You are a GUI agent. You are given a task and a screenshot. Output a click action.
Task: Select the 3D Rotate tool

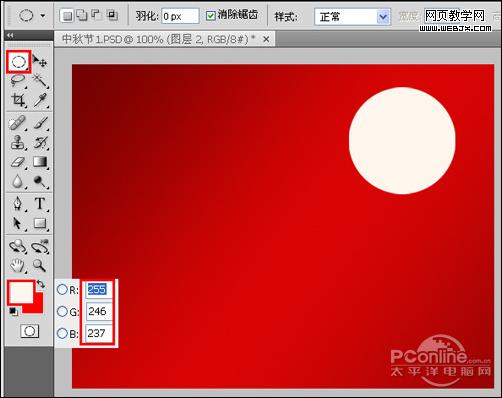tap(17, 247)
